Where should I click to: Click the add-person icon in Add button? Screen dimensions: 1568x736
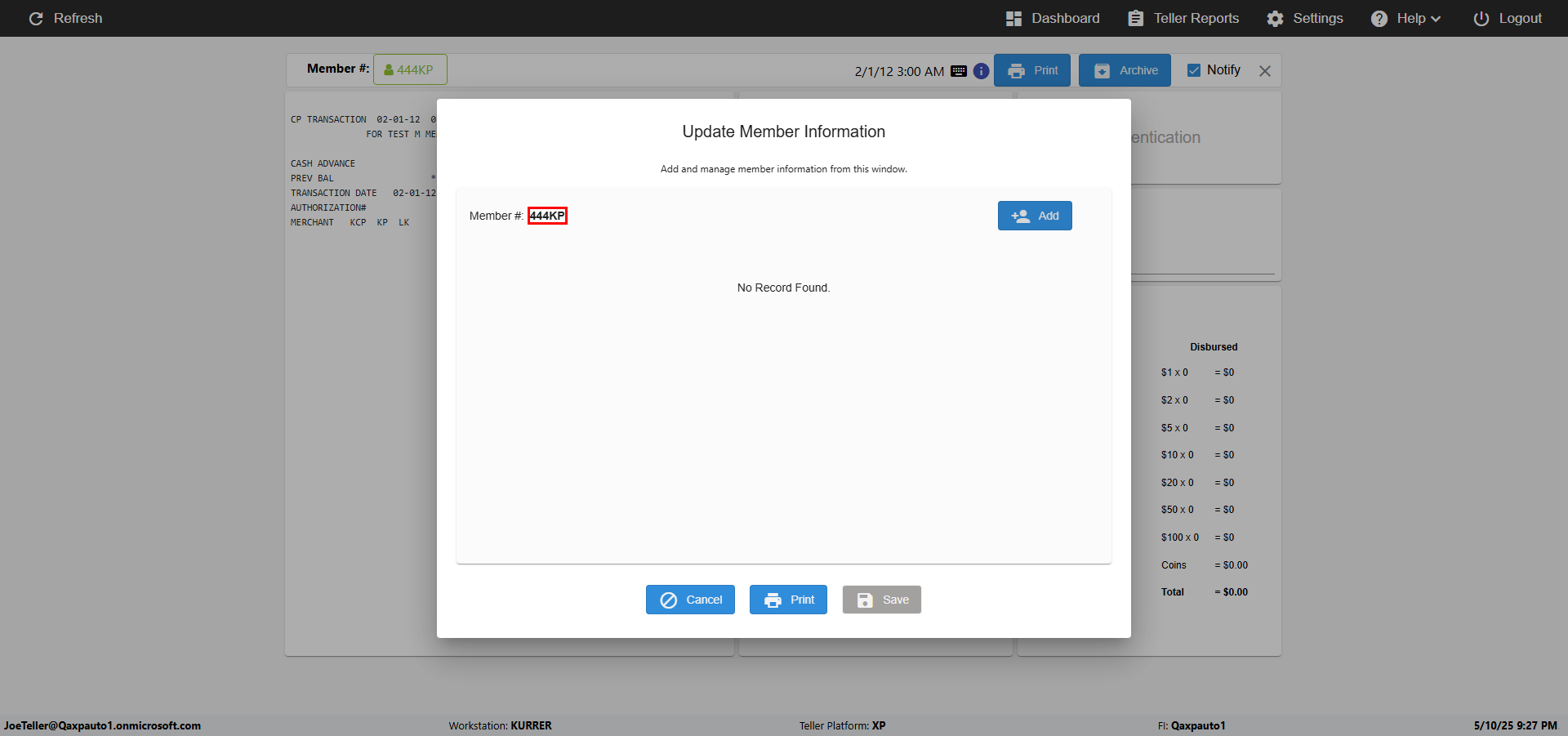tap(1021, 216)
